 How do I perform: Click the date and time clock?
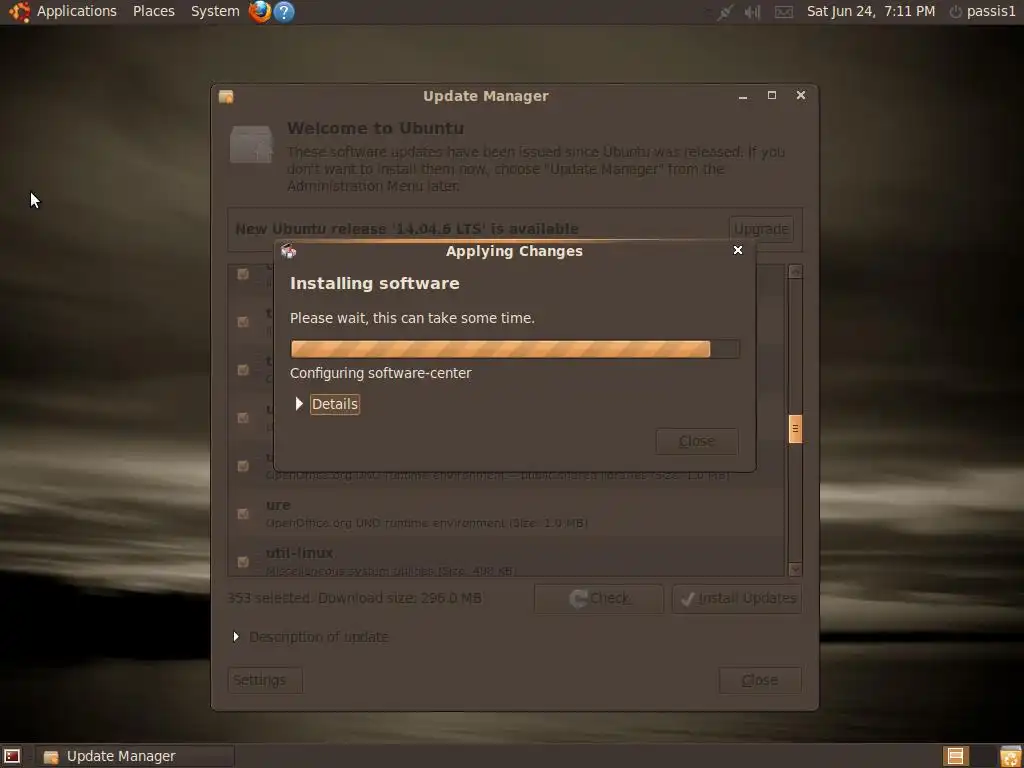[871, 12]
